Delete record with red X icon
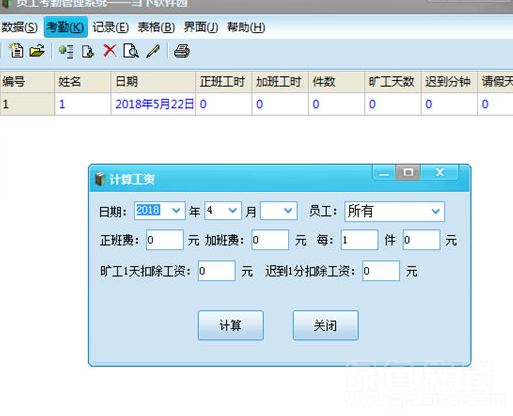The image size is (513, 416). [110, 51]
